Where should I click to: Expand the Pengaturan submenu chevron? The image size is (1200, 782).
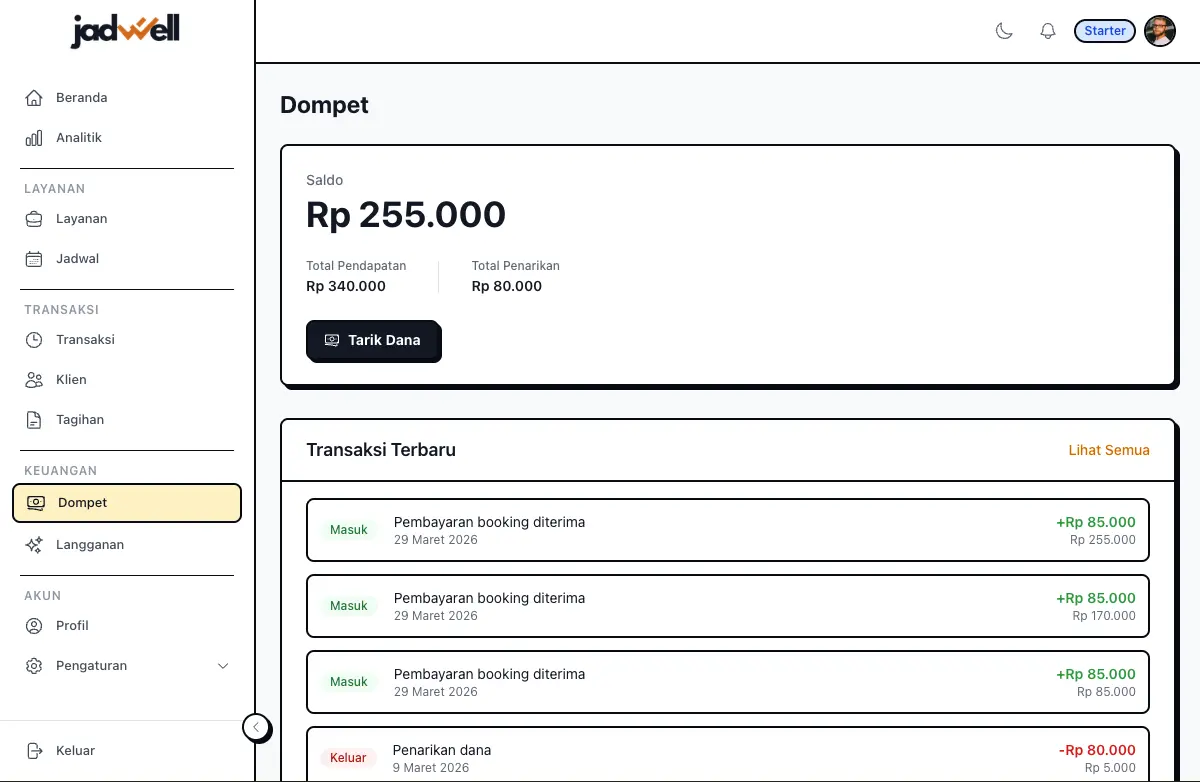223,666
